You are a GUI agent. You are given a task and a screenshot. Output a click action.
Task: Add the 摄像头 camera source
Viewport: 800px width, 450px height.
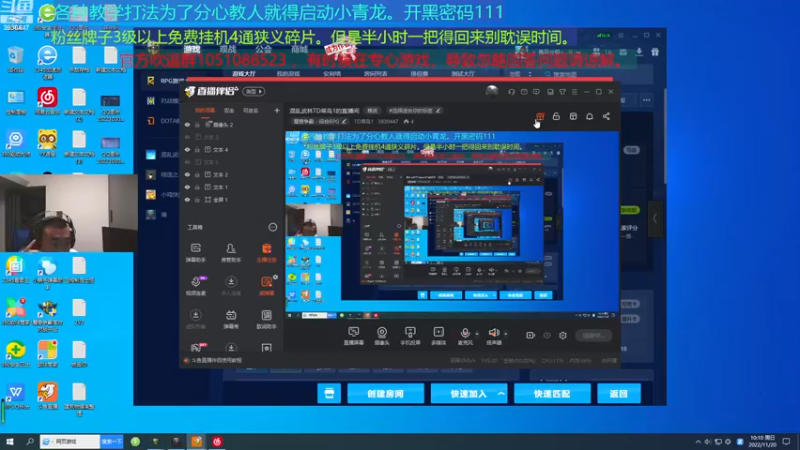pyautogui.click(x=382, y=336)
